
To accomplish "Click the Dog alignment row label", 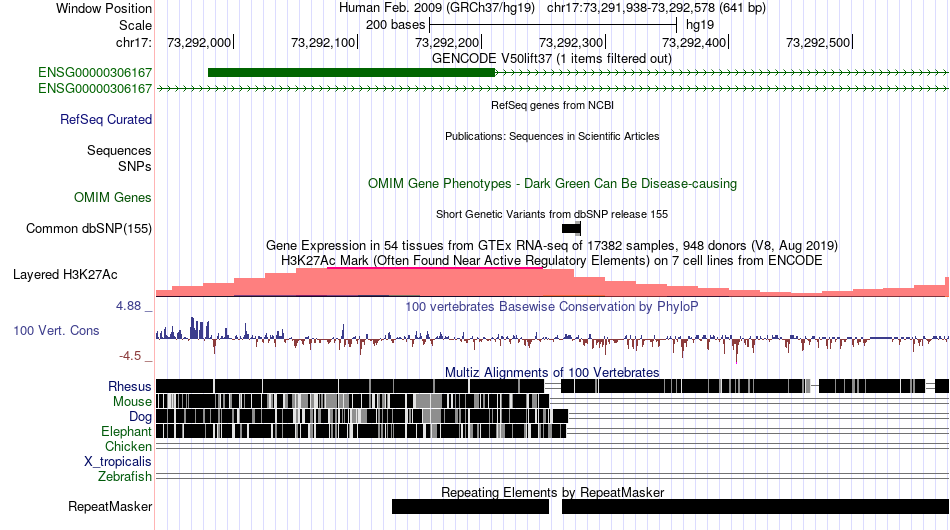I will [x=140, y=417].
